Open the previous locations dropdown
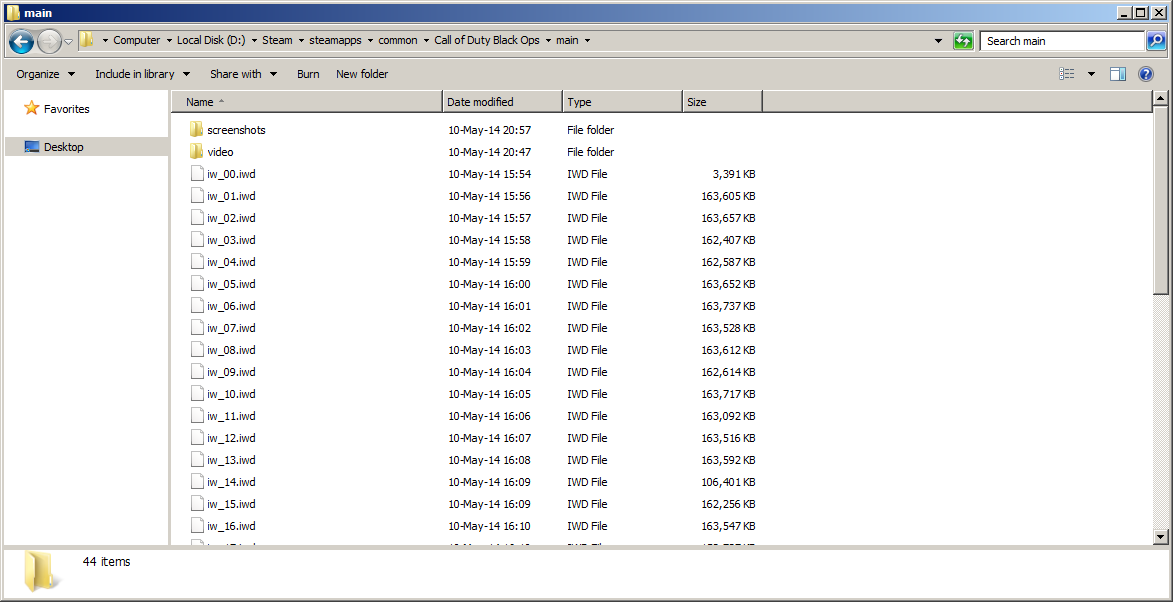 click(x=939, y=41)
